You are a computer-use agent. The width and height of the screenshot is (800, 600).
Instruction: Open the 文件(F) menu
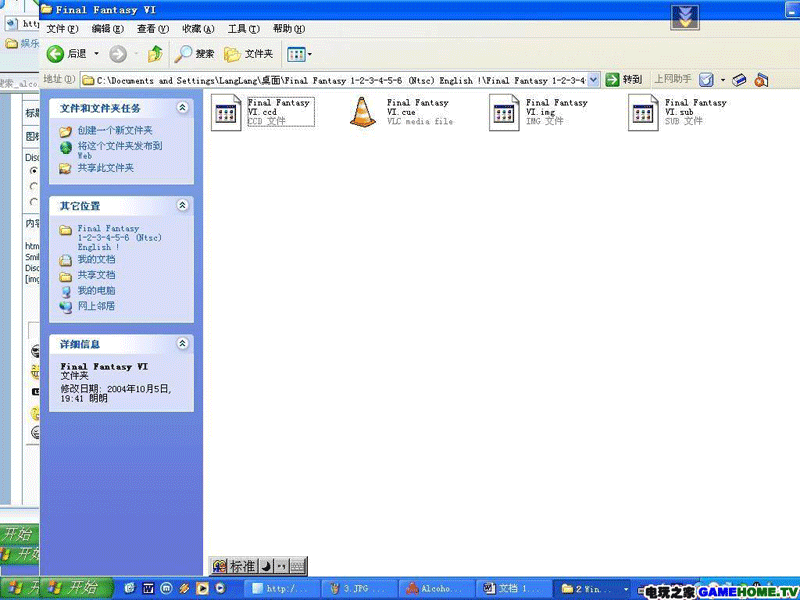point(62,29)
